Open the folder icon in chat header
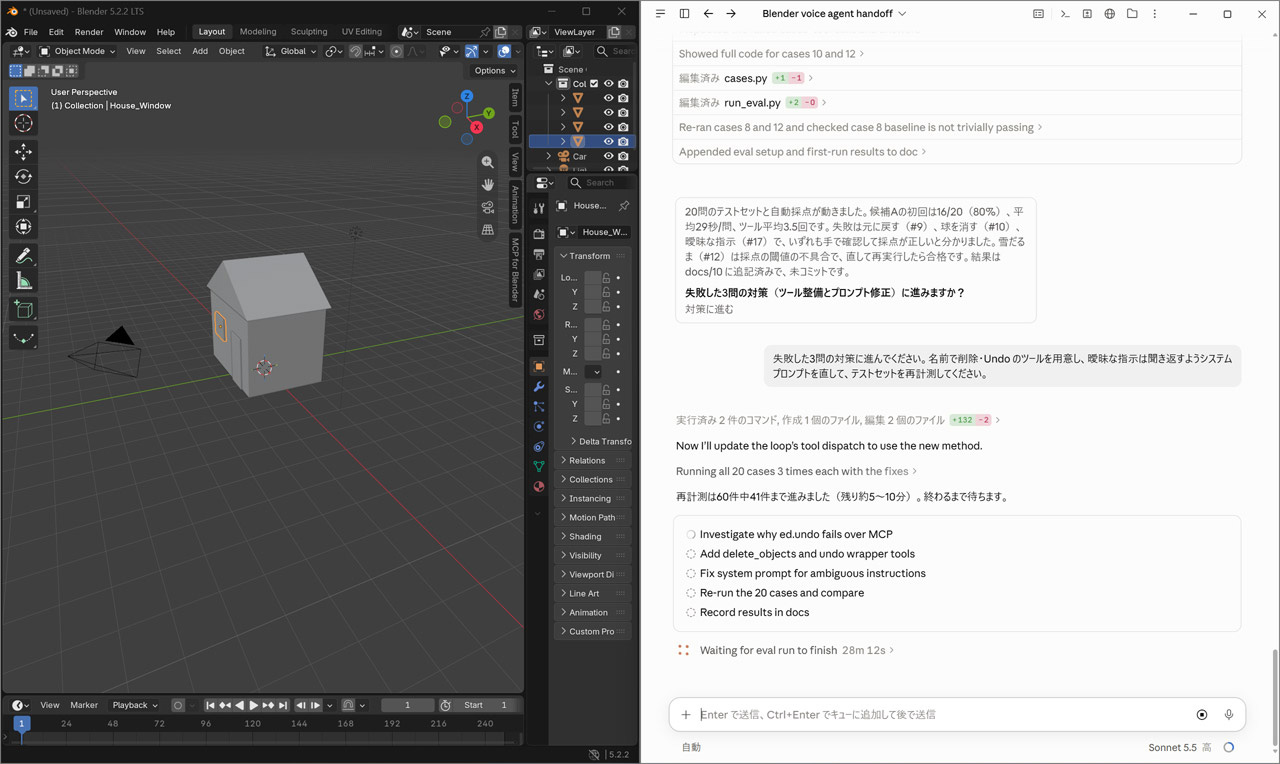This screenshot has height=764, width=1280. (x=1132, y=14)
